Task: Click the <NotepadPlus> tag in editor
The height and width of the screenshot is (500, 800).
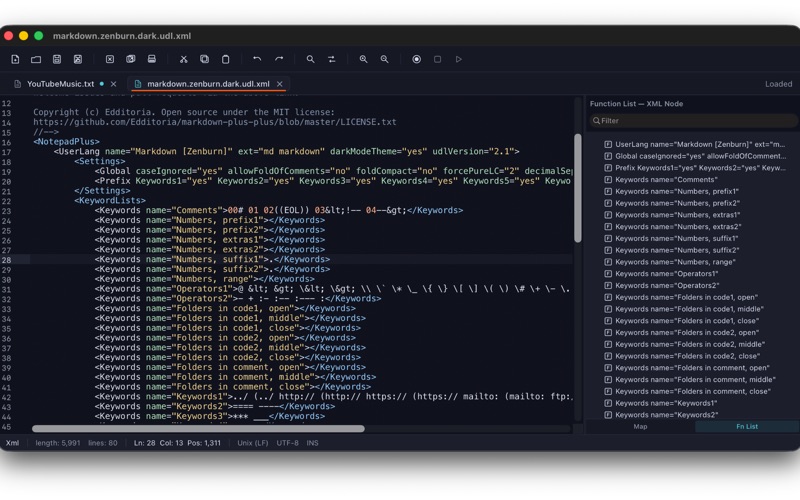Action: click(66, 141)
